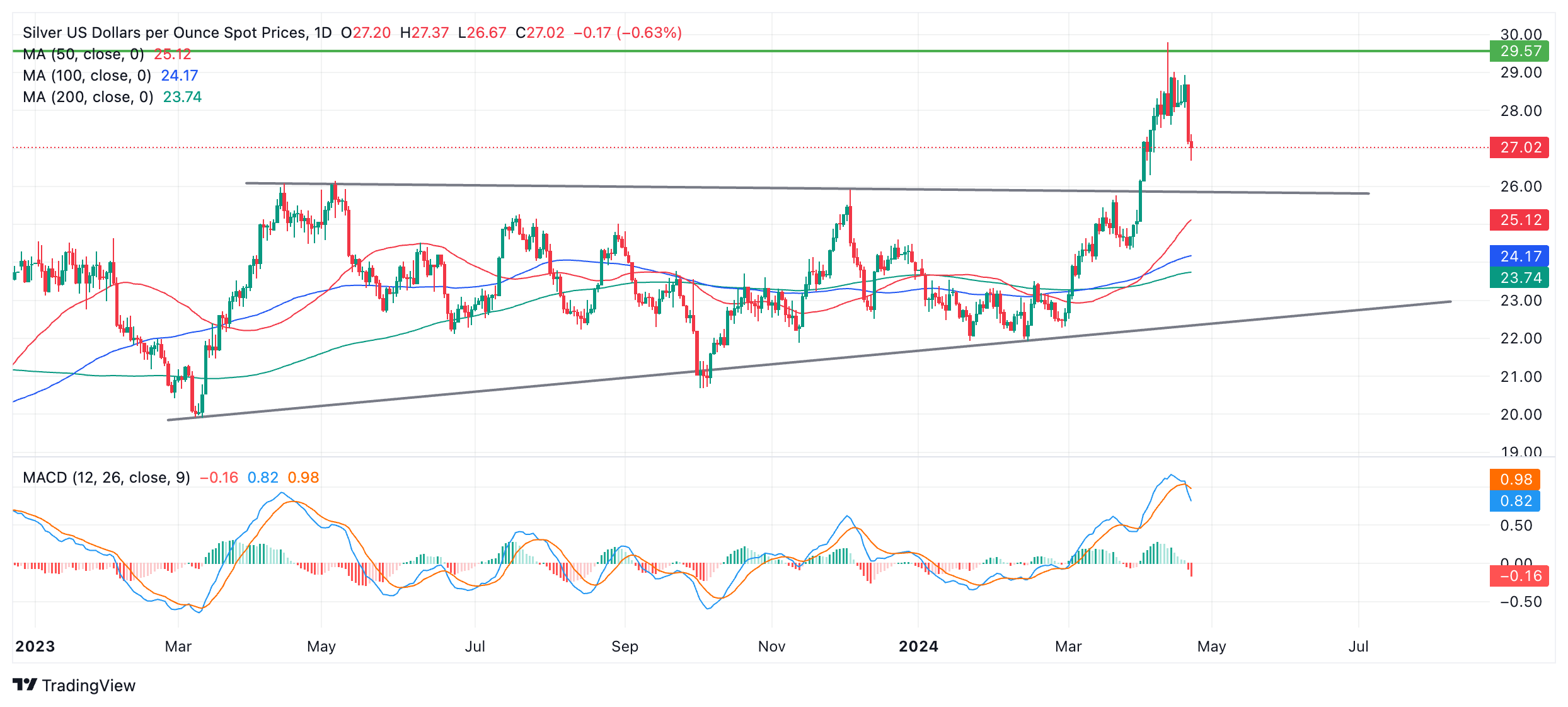Viewport: 1568px width, 707px height.
Task: Click the TradingView logo icon
Action: coord(25,685)
